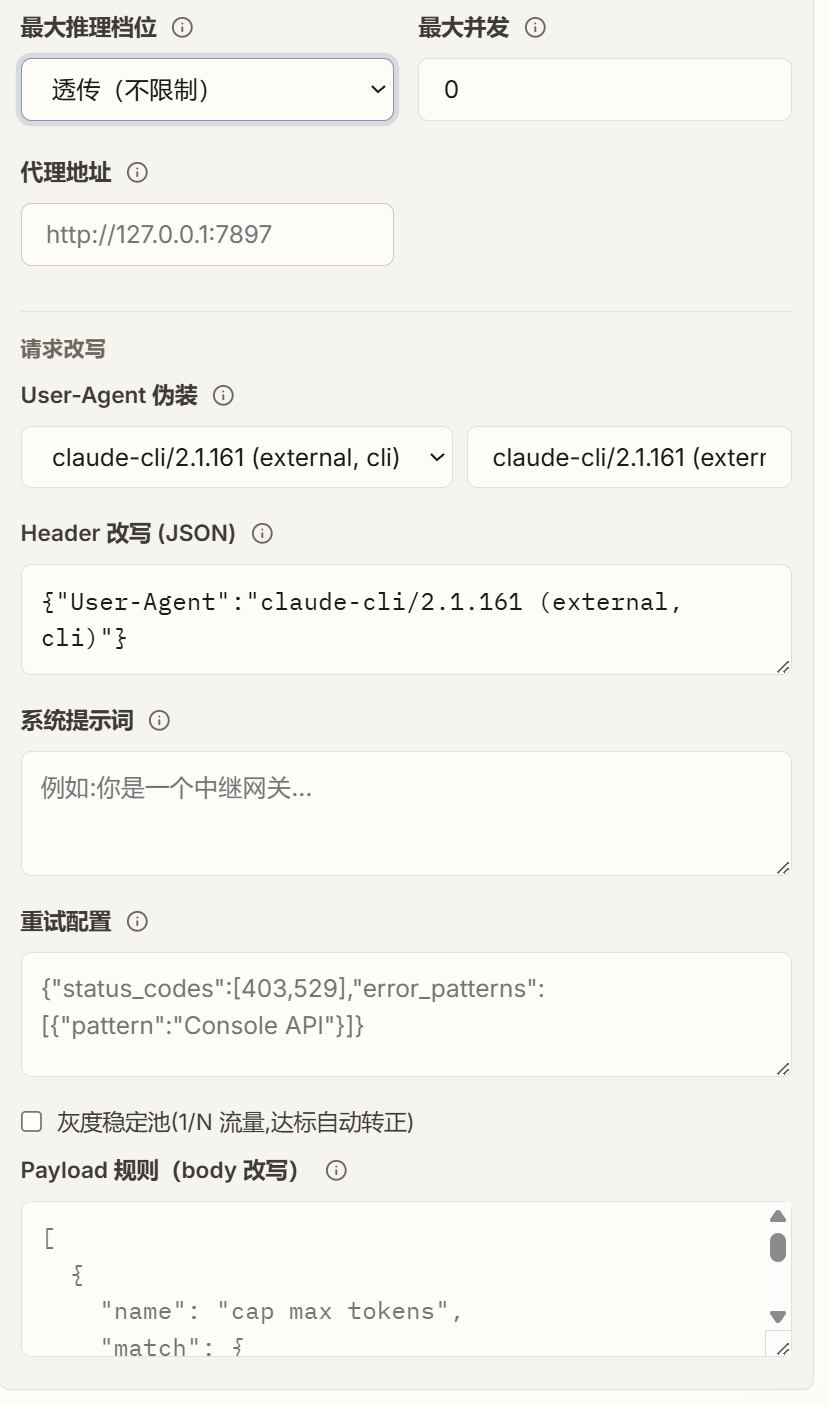This screenshot has width=829, height=1405.
Task: Open help icon for Header 改写 (JSON)
Action: coord(262,533)
